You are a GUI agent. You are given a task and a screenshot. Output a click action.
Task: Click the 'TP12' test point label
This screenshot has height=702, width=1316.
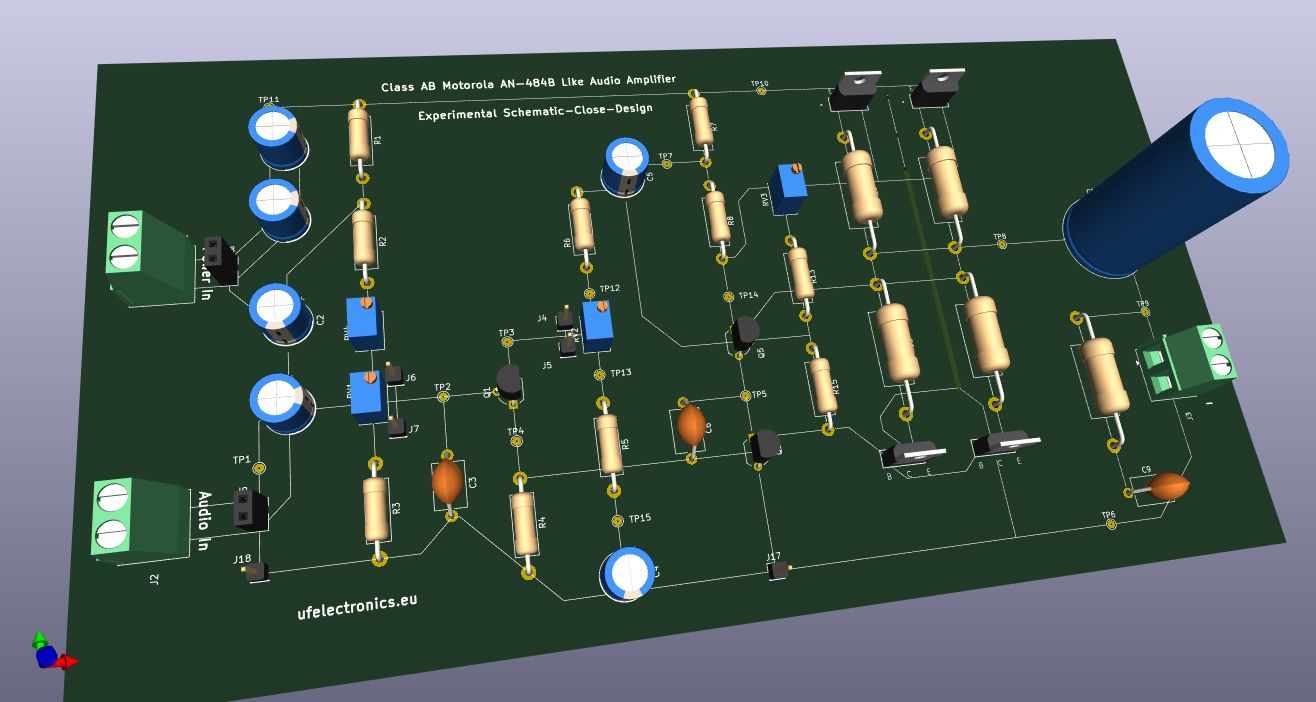[609, 288]
